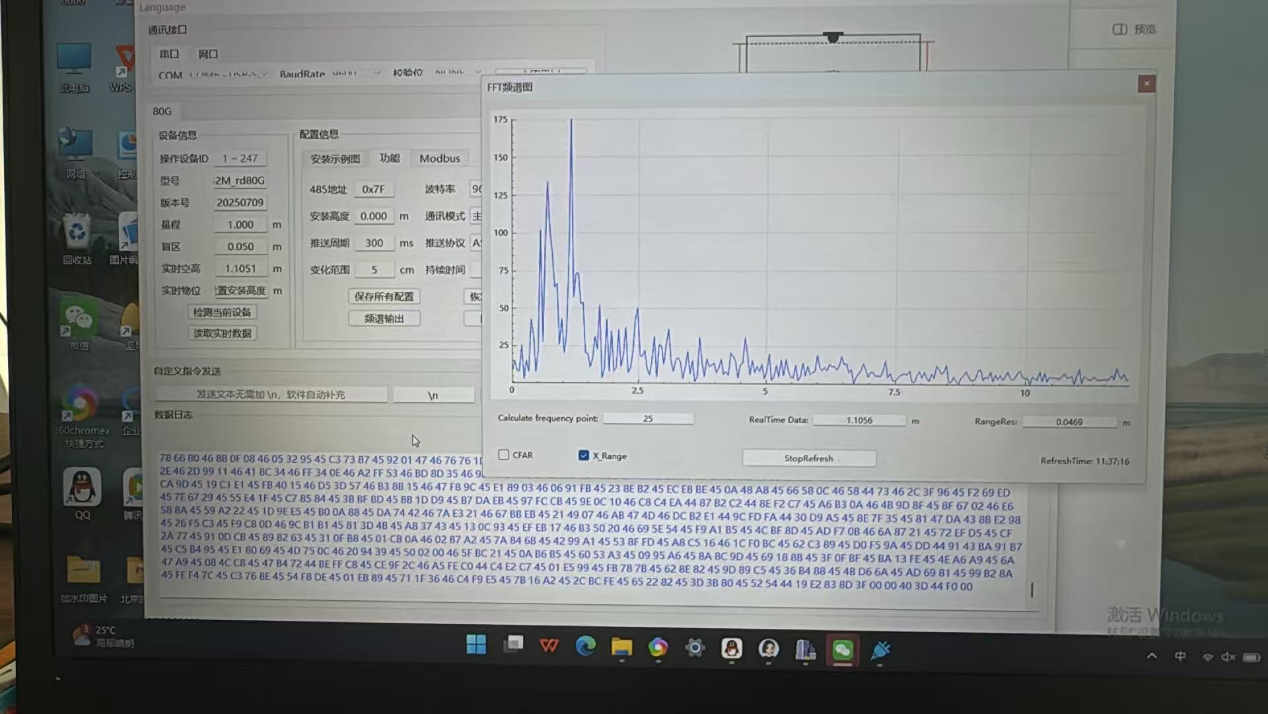The height and width of the screenshot is (714, 1268).
Task: Open the Recycle Bin desktop icon
Action: point(77,240)
